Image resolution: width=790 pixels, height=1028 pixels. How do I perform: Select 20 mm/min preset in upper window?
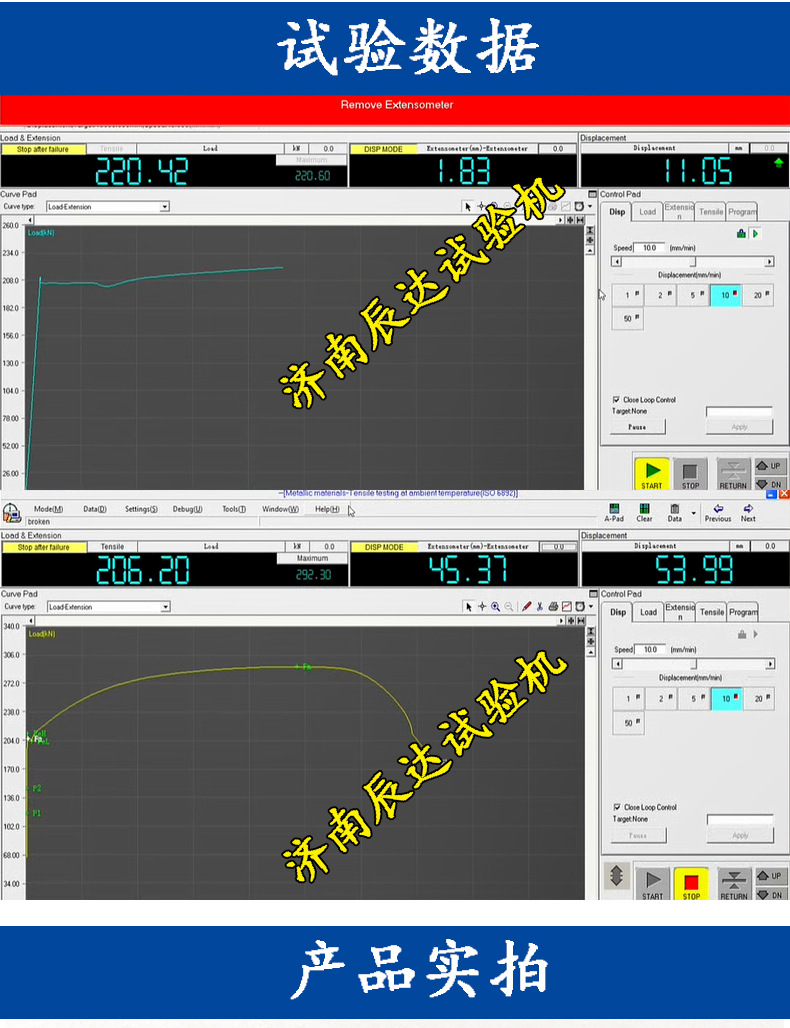tap(758, 295)
